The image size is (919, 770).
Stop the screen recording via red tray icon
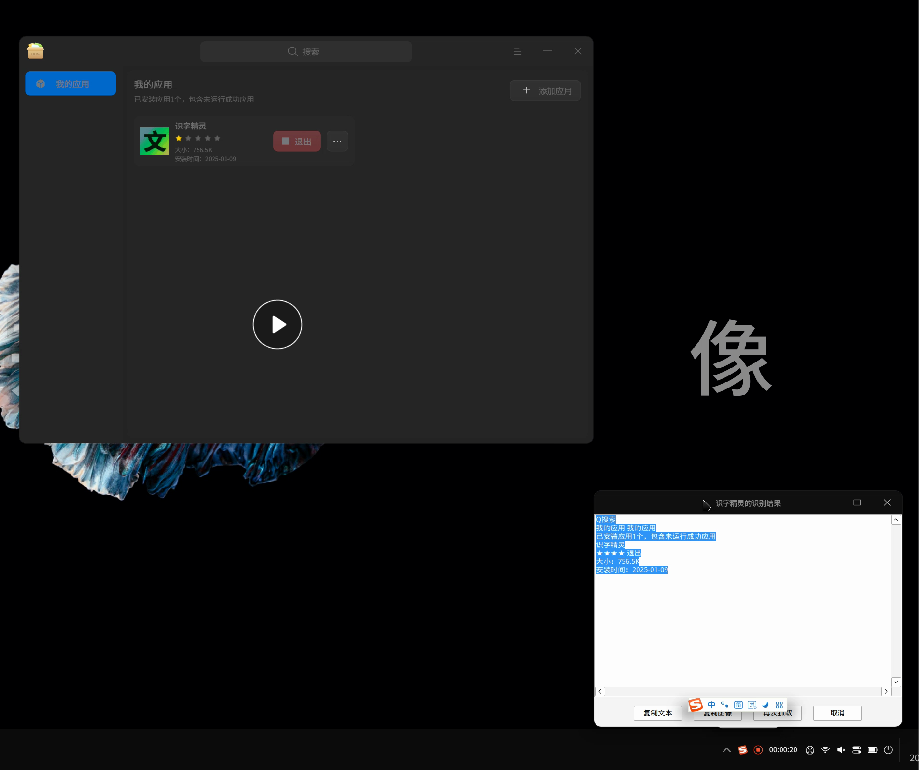758,750
